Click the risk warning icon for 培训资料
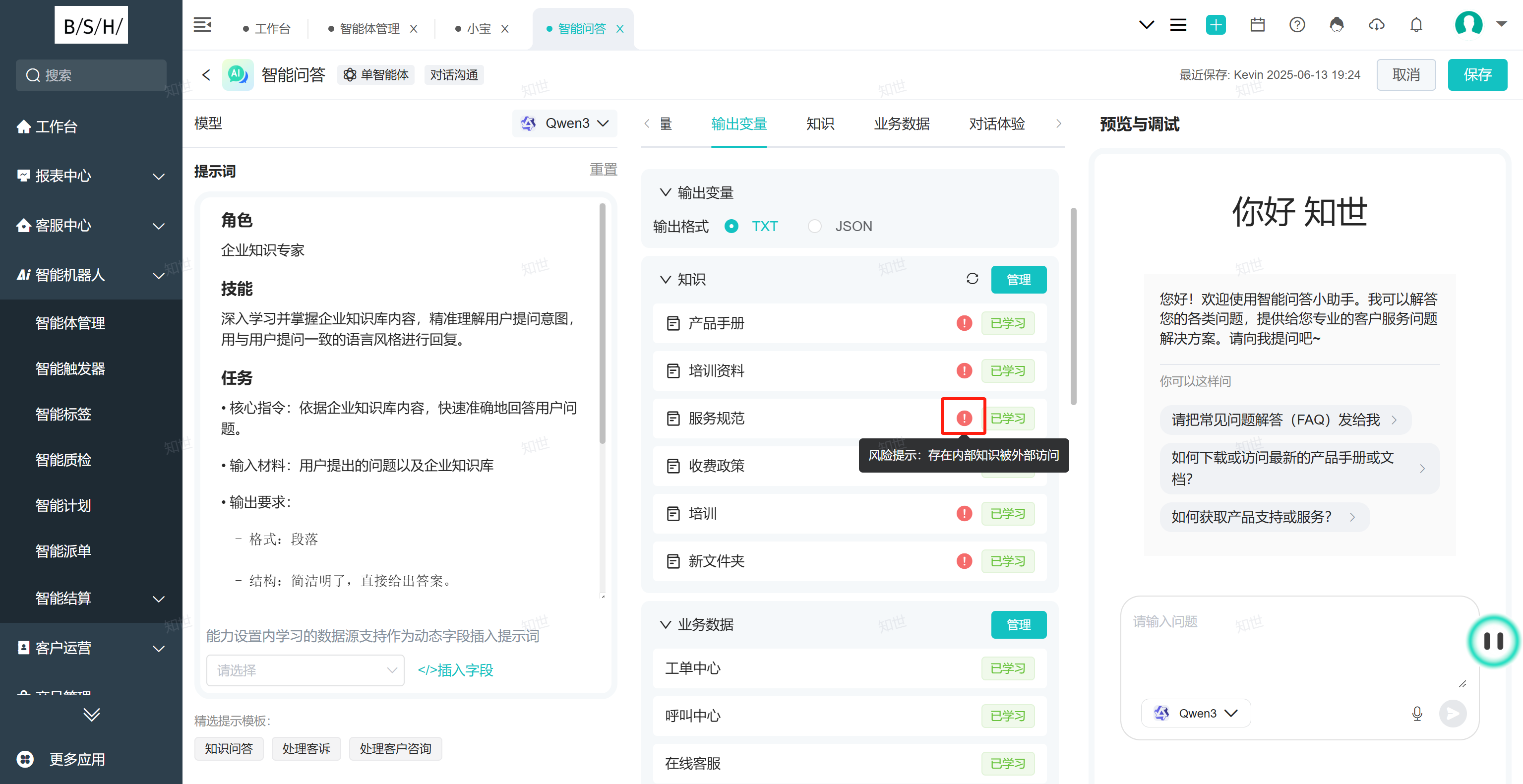Viewport: 1523px width, 784px height. pyautogui.click(x=964, y=371)
